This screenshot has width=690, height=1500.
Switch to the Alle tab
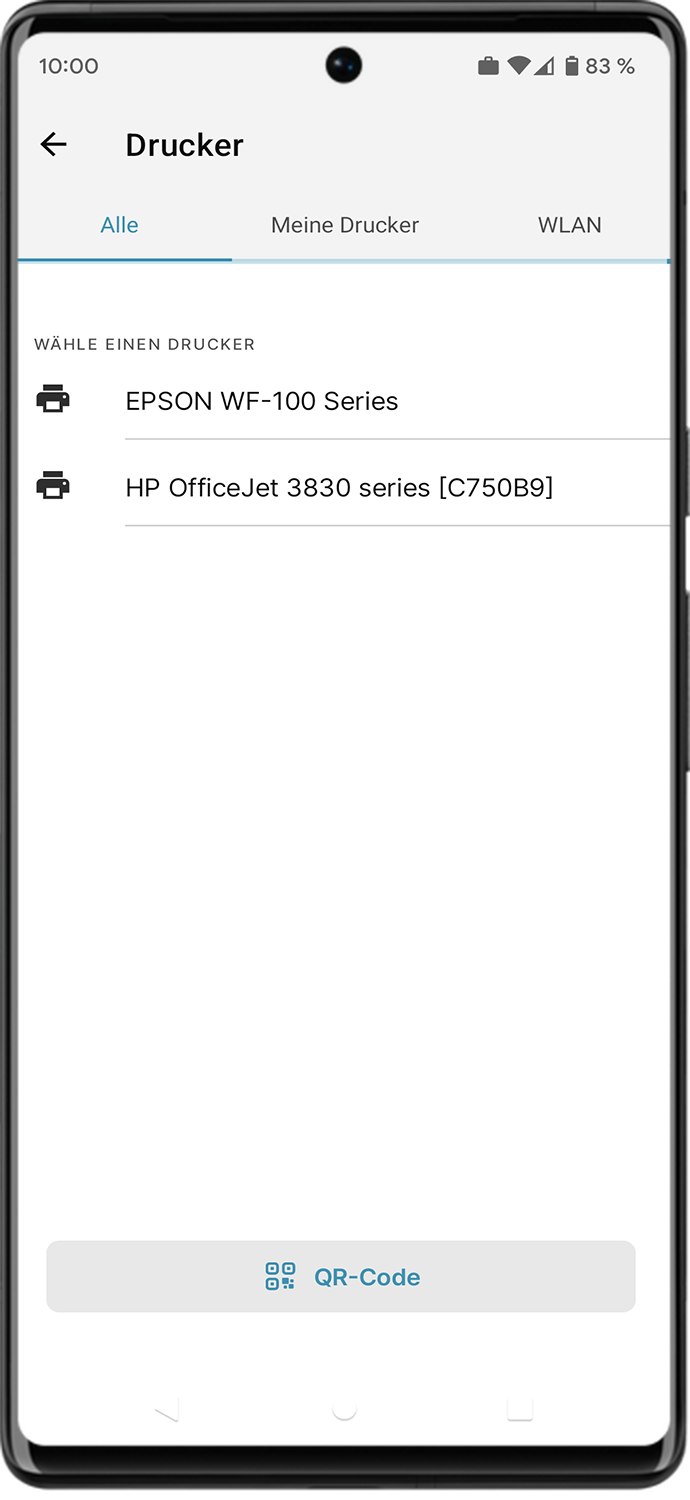click(x=119, y=225)
